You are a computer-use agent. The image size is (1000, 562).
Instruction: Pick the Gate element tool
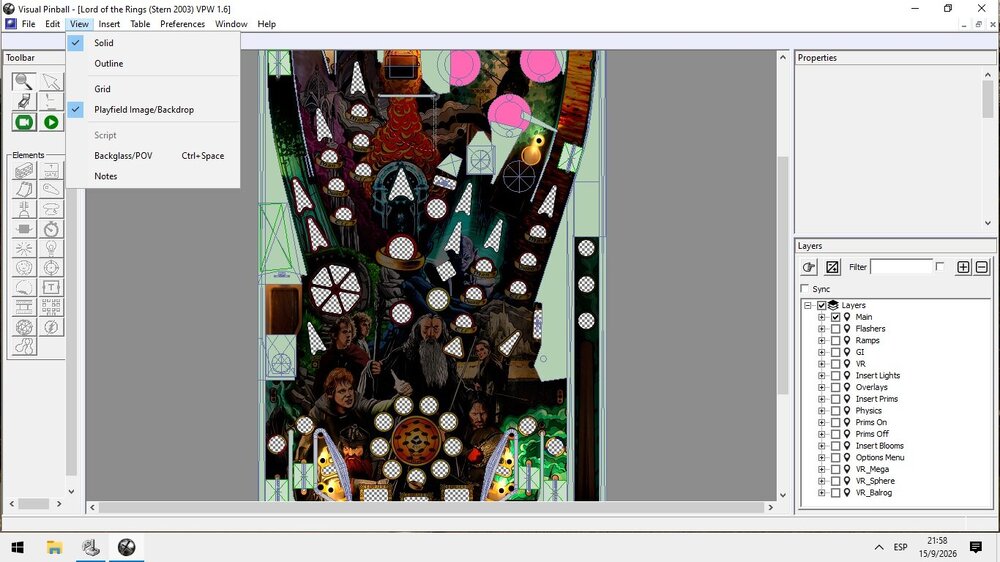point(51,170)
